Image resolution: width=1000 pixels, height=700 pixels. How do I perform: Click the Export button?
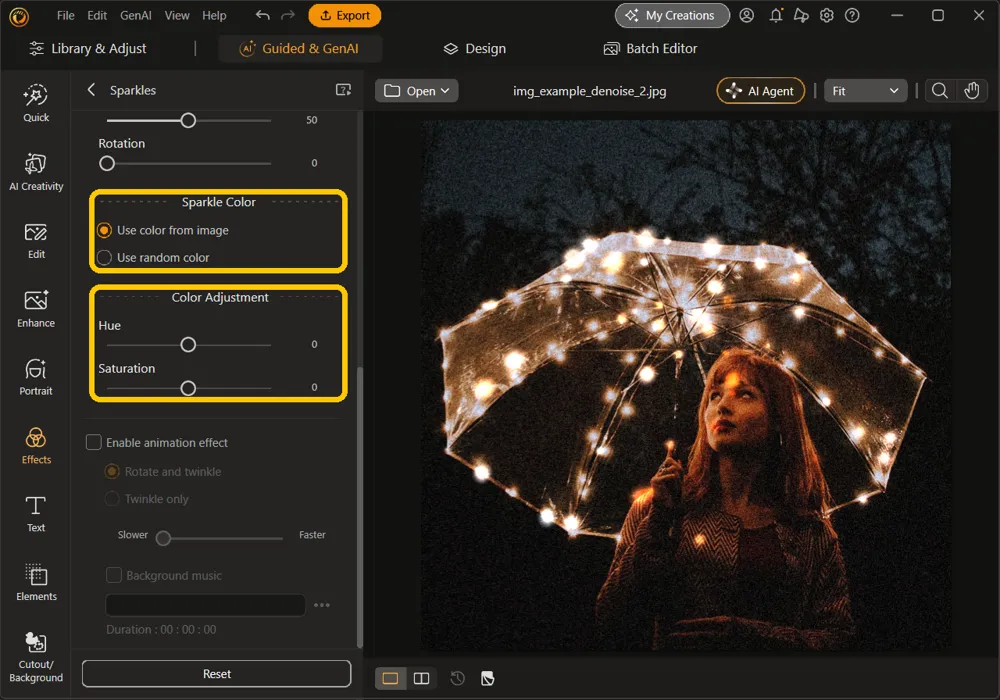click(344, 15)
